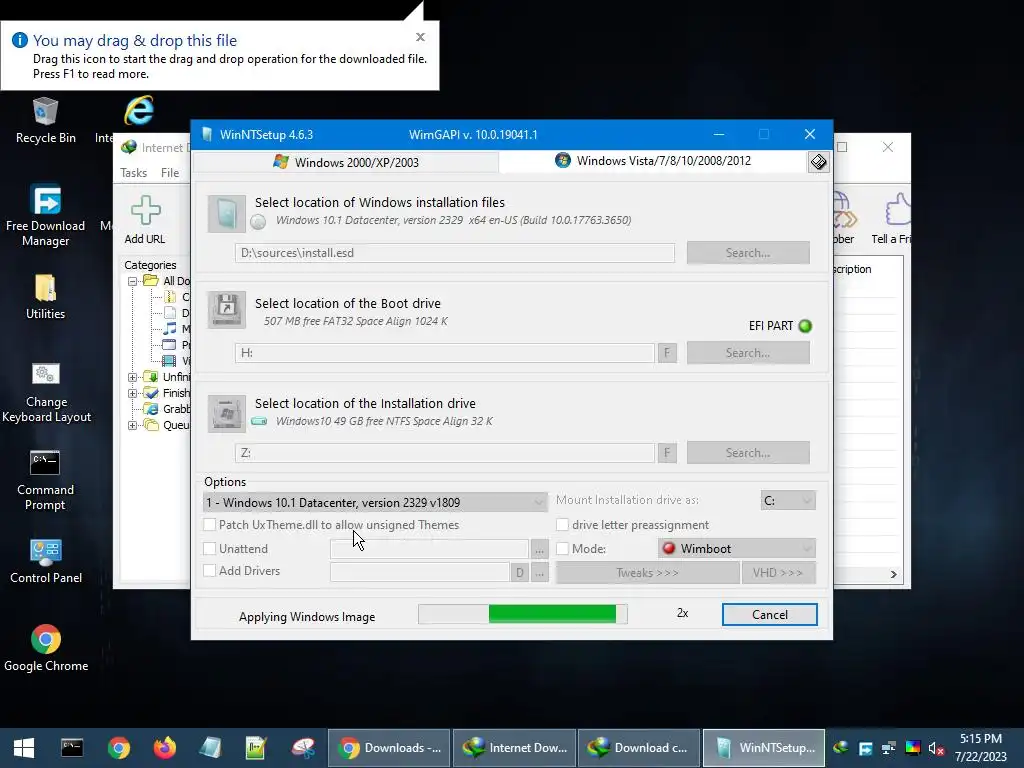Viewport: 1024px width, 768px height.
Task: Click the D button beside Add Drivers field
Action: [x=520, y=573]
